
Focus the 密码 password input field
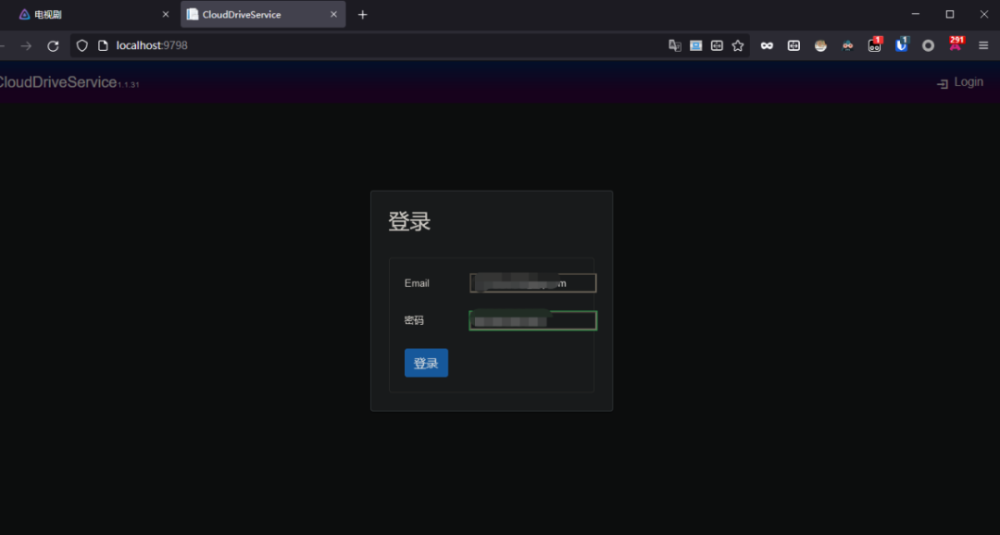(533, 321)
